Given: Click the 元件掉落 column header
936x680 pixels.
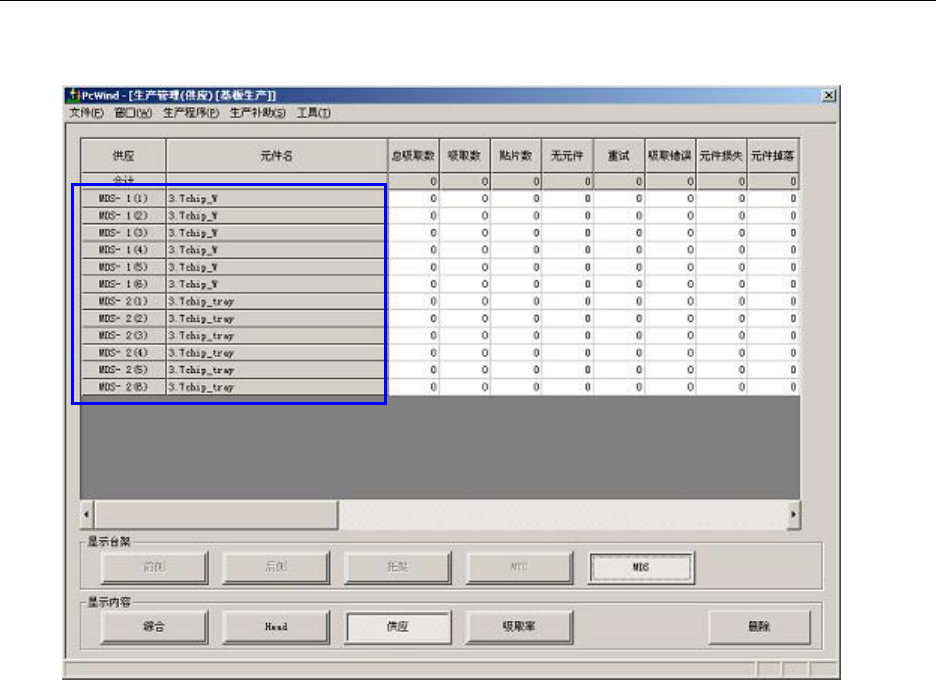Looking at the screenshot, I should [772, 156].
